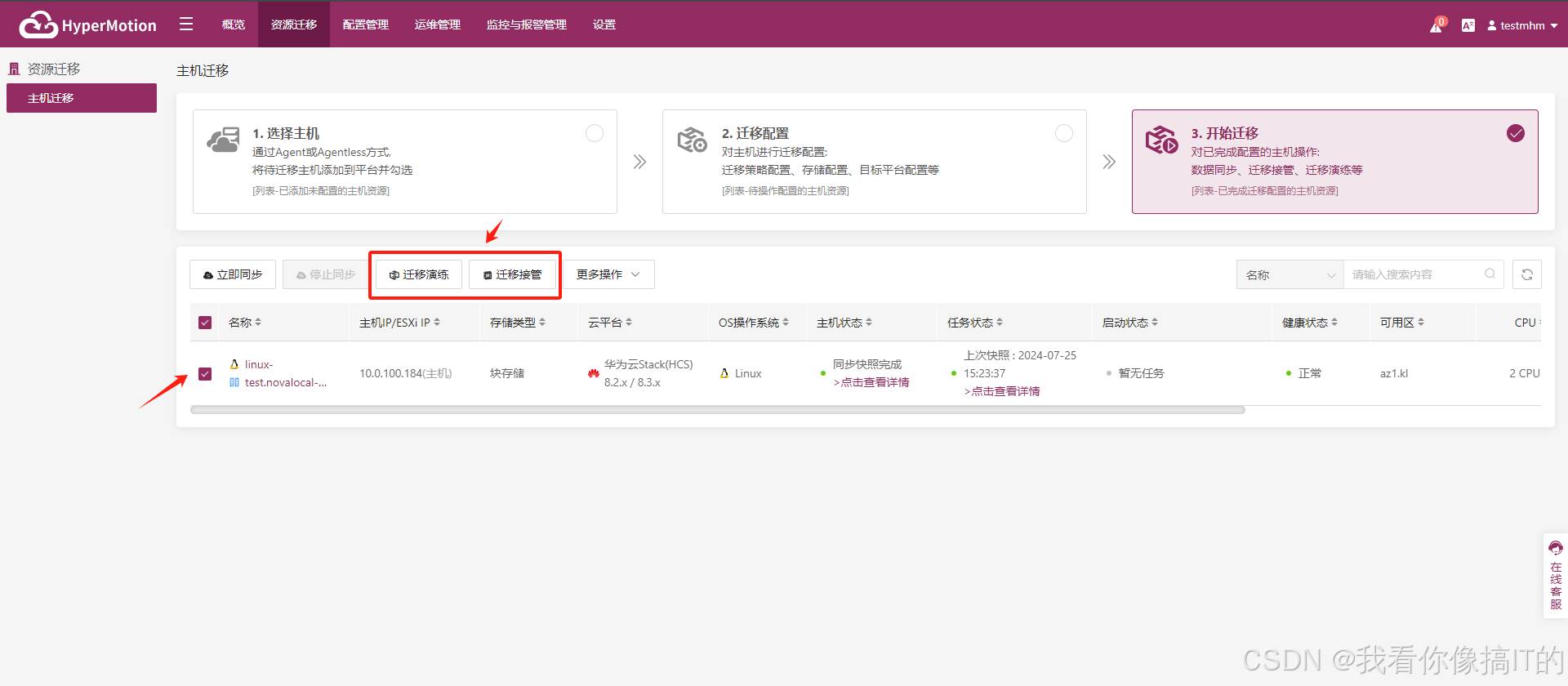This screenshot has height=686, width=1568.
Task: Focus the search content input field
Action: (1413, 275)
